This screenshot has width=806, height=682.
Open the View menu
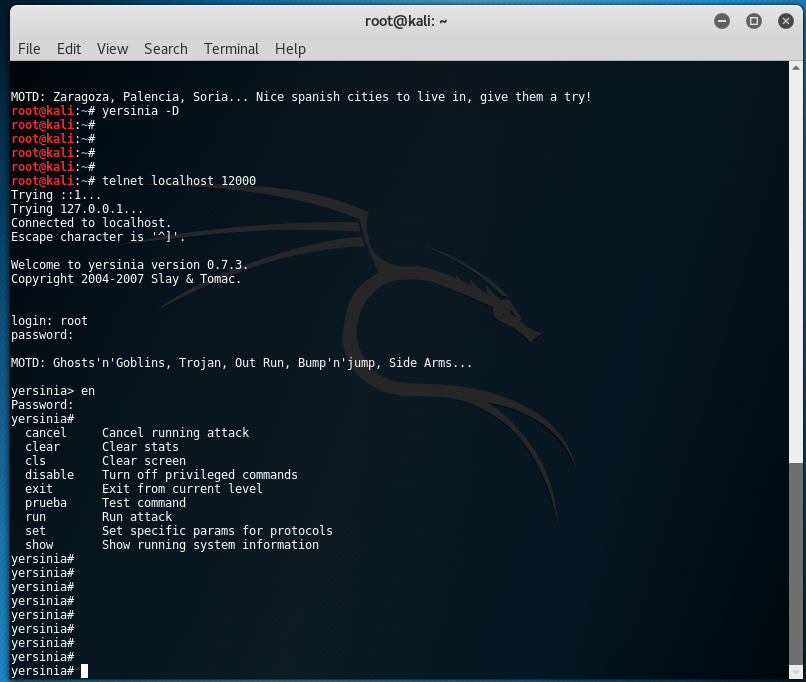(112, 49)
